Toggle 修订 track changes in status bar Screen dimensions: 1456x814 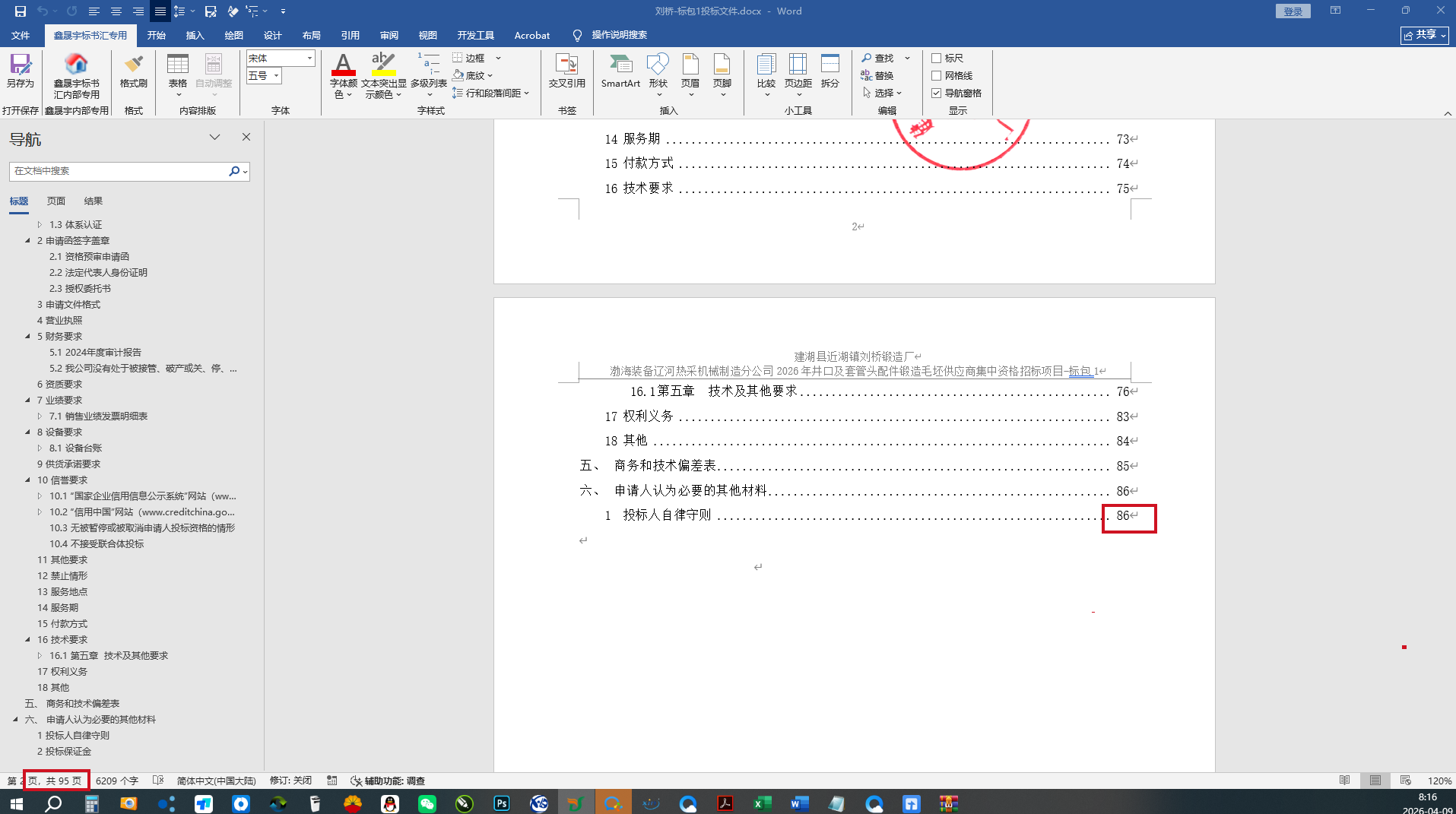coord(290,781)
